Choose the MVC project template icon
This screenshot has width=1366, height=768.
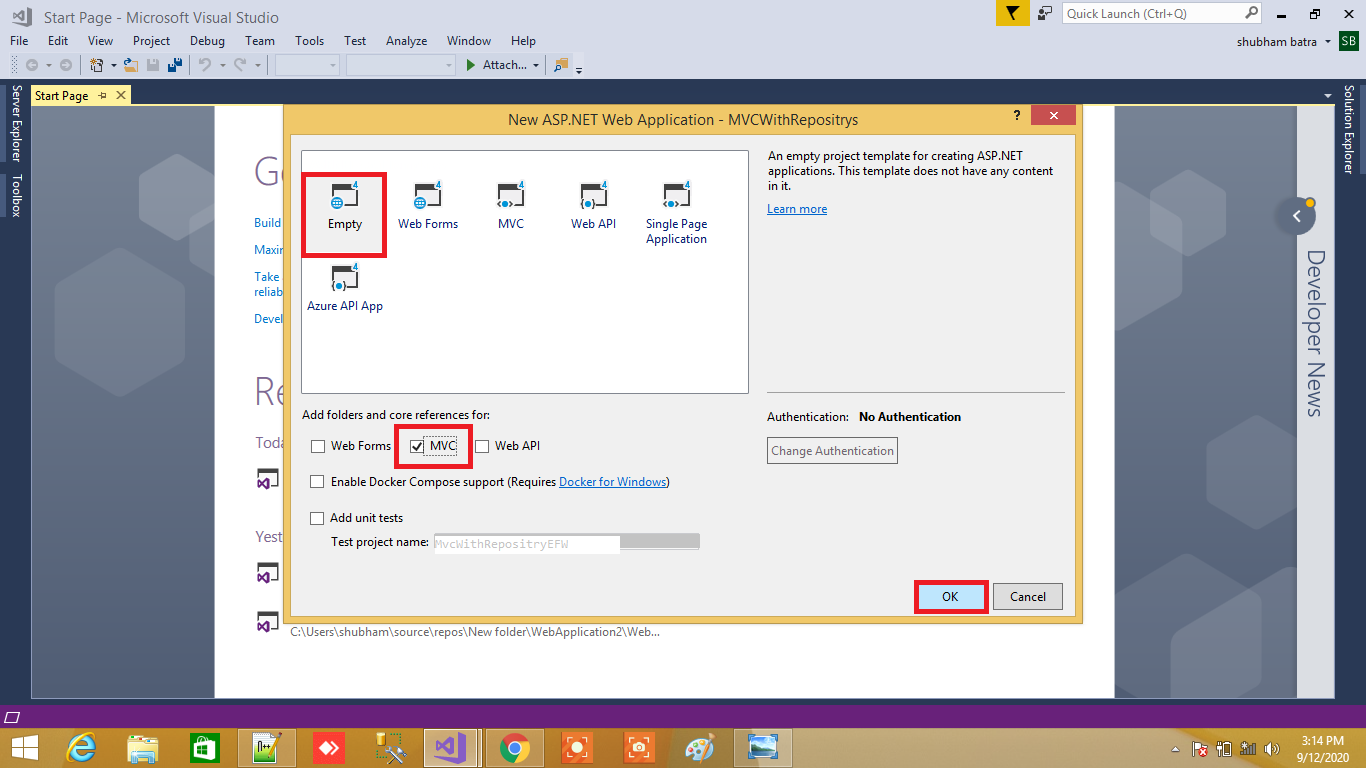[511, 207]
